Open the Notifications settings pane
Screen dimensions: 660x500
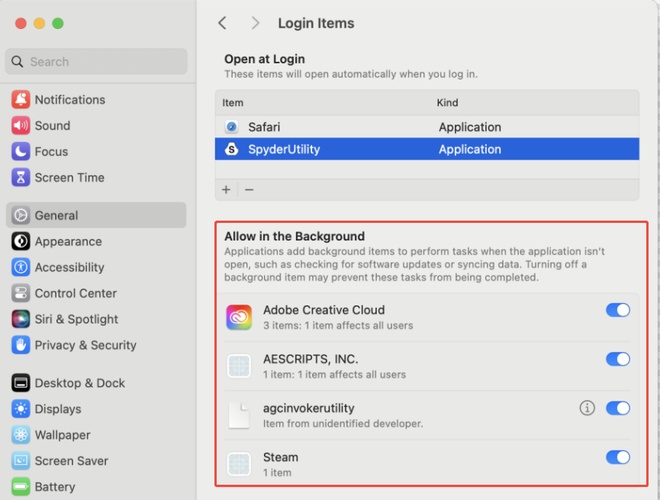(x=96, y=100)
